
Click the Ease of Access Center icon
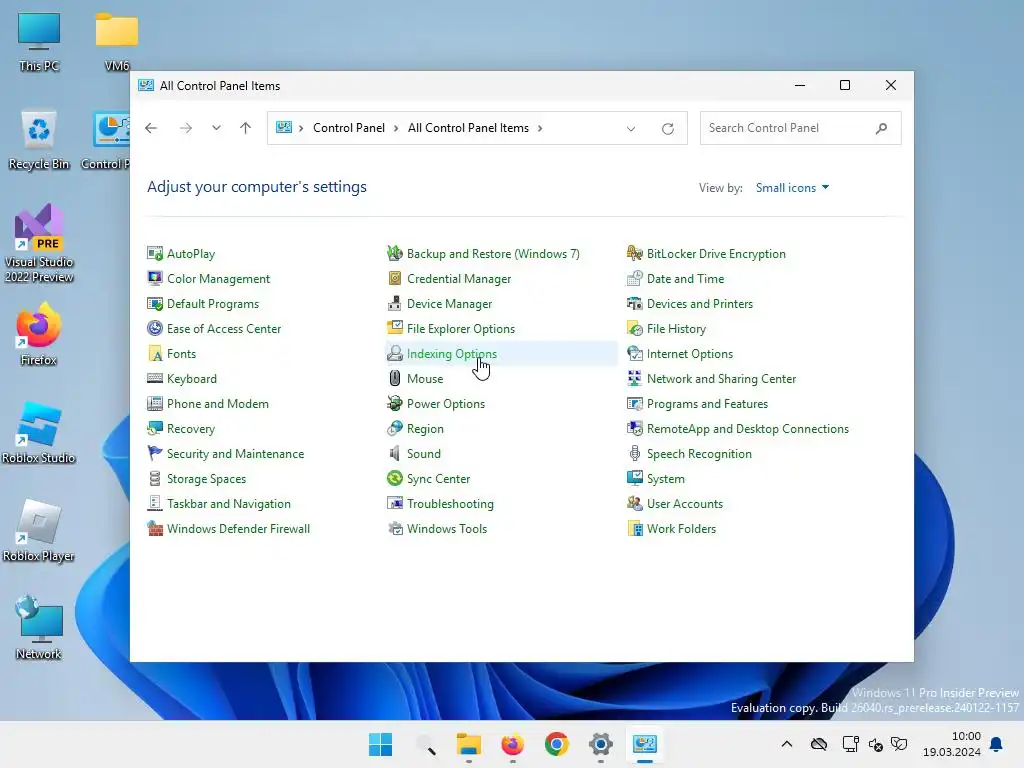(x=155, y=328)
